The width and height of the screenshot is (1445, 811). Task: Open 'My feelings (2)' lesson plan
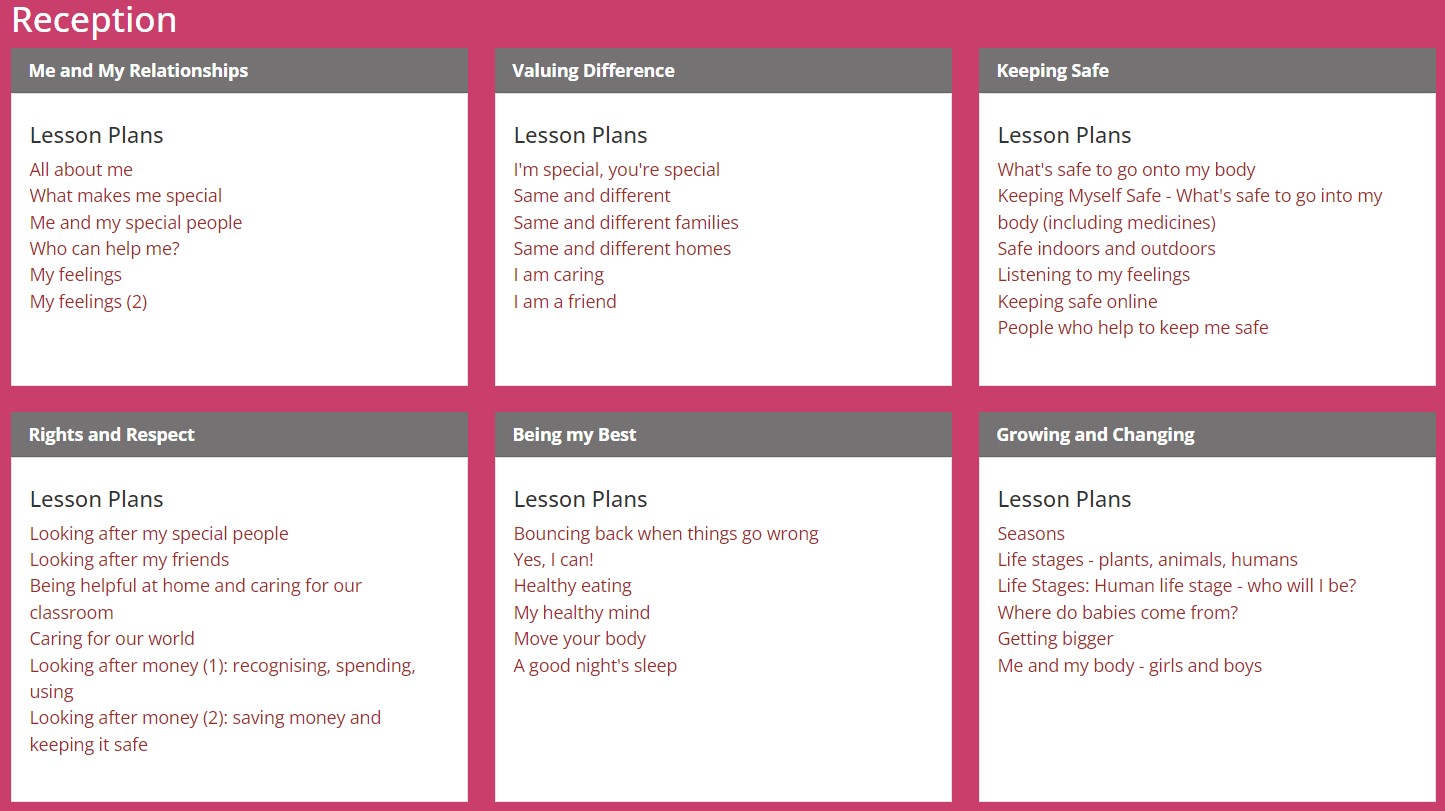click(89, 301)
